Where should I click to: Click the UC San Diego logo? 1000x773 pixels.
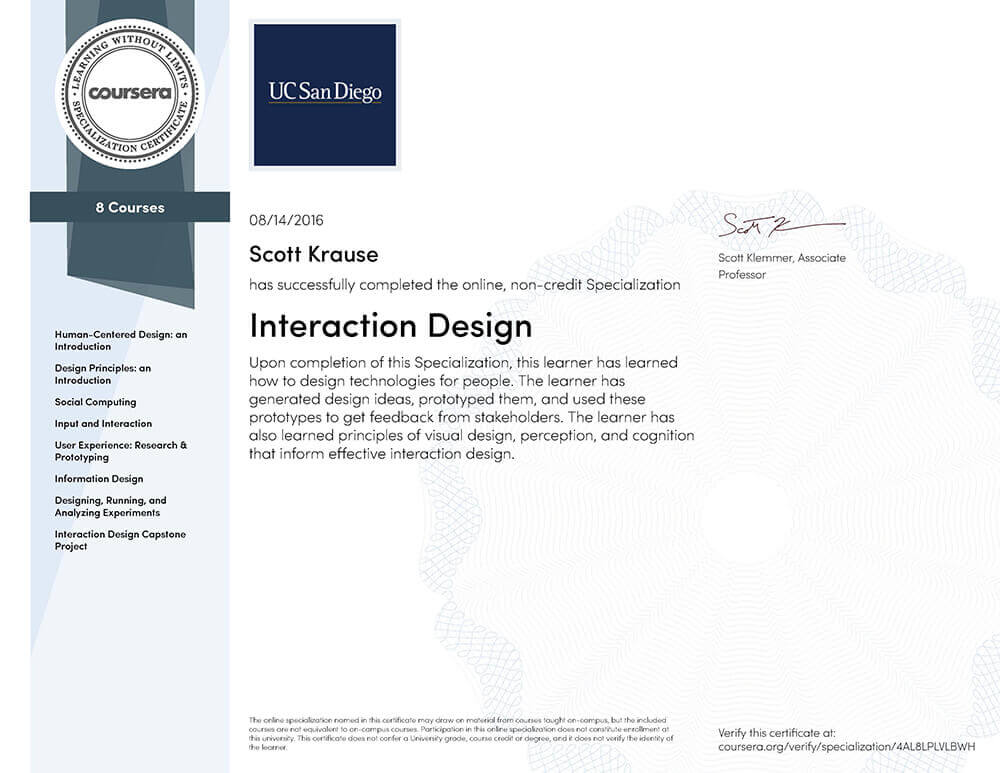coord(325,95)
